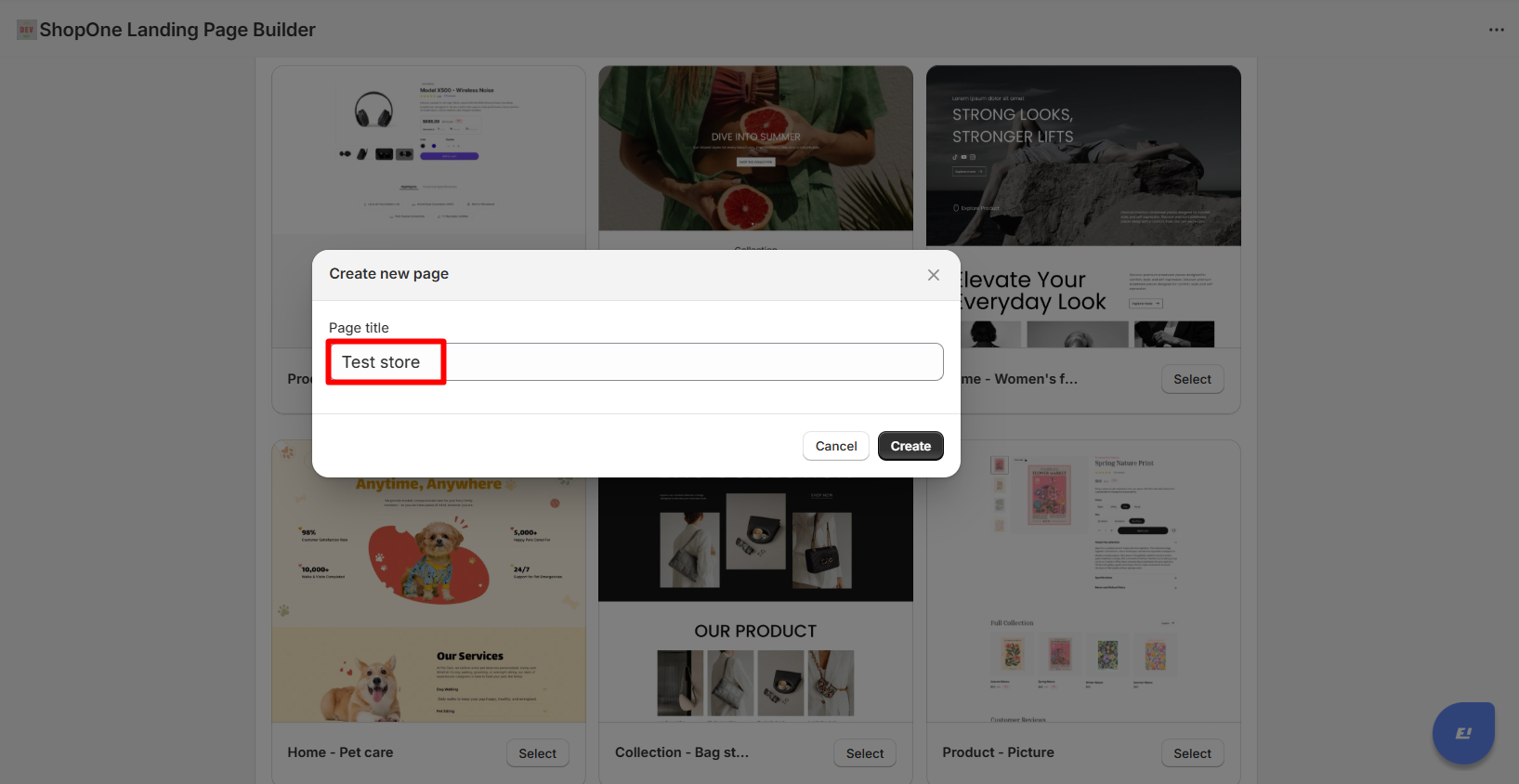The width and height of the screenshot is (1519, 784).
Task: Select the Home - Pet care template
Action: click(538, 753)
